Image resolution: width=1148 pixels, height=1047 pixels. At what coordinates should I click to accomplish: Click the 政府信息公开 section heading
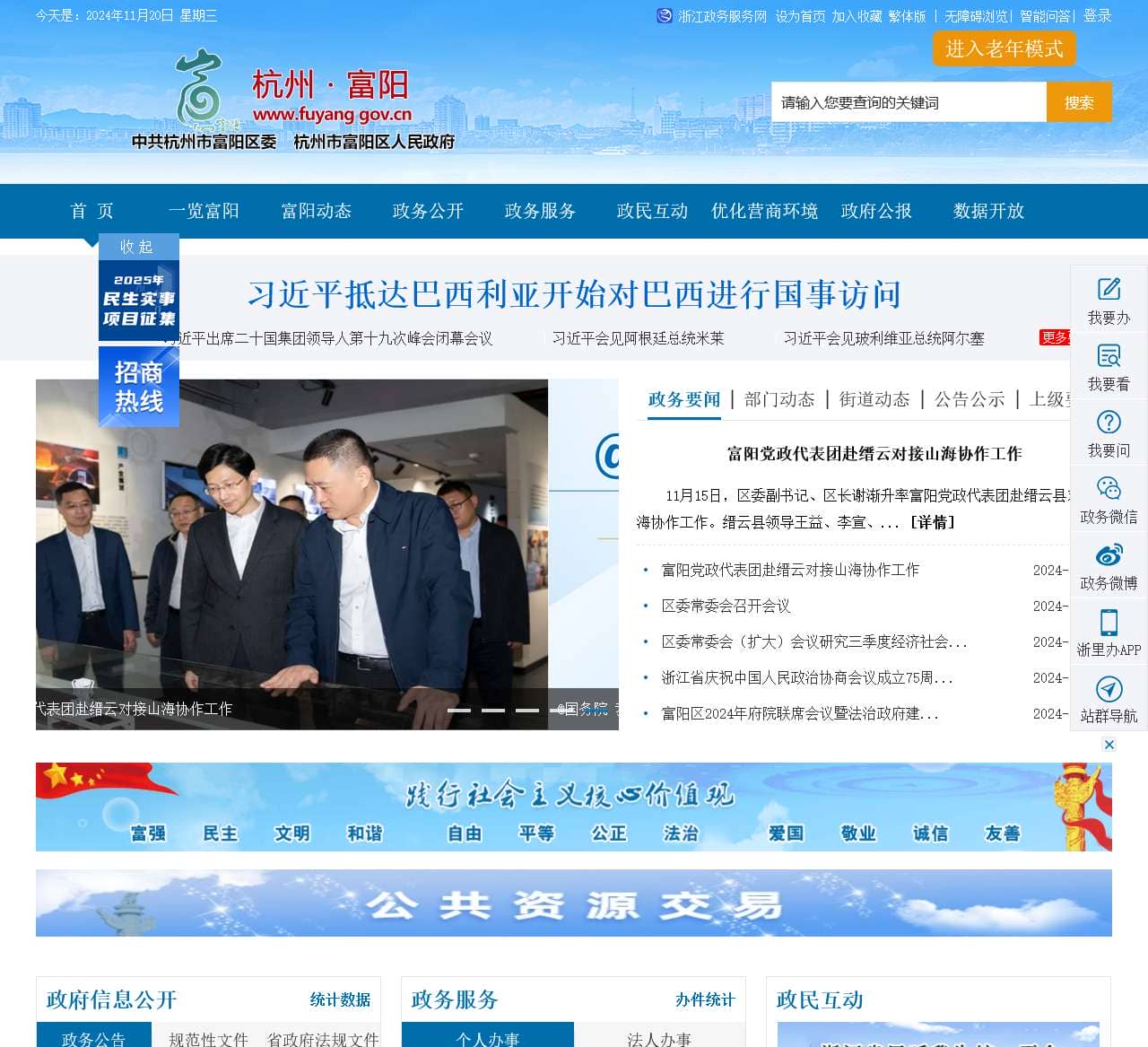click(111, 999)
